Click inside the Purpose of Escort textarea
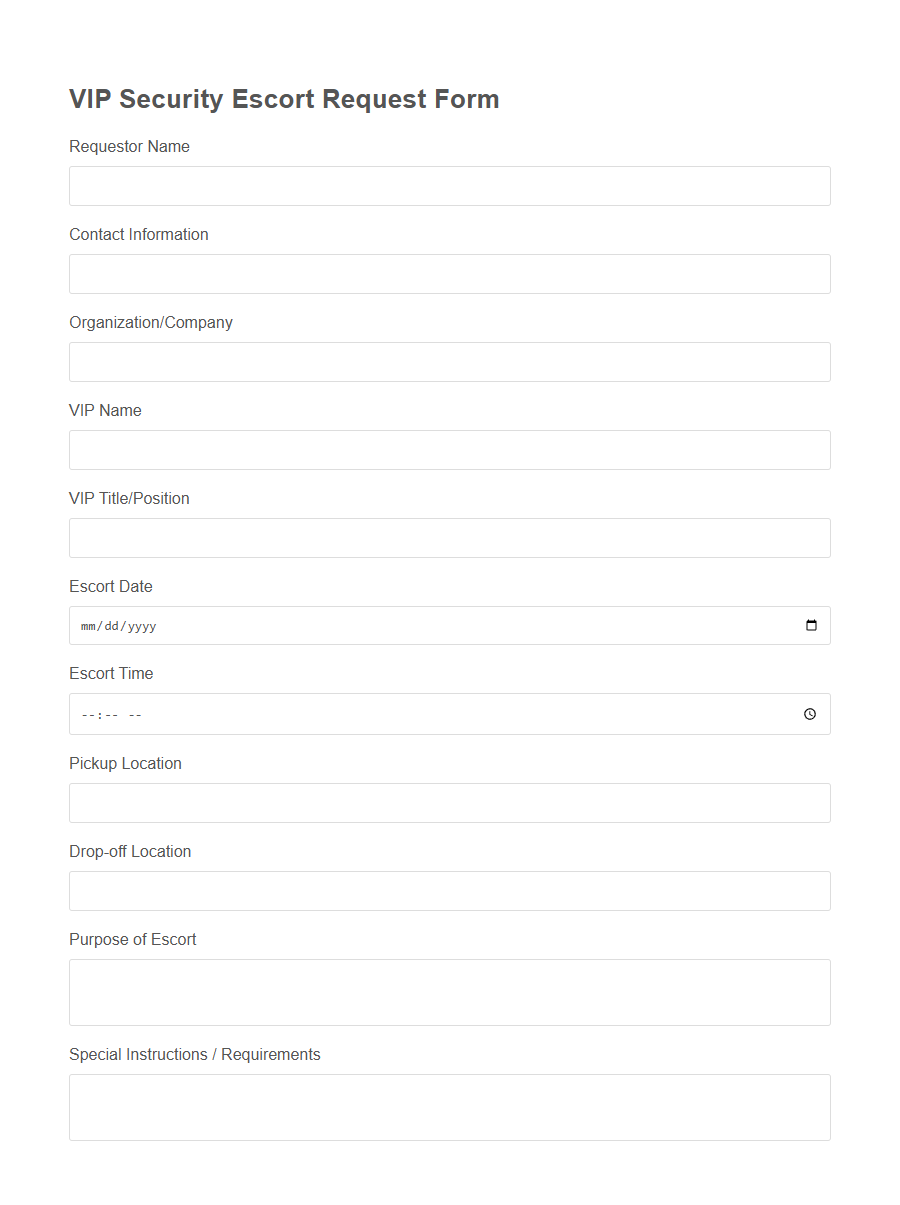Screen dimensions: 900x1205 448,992
